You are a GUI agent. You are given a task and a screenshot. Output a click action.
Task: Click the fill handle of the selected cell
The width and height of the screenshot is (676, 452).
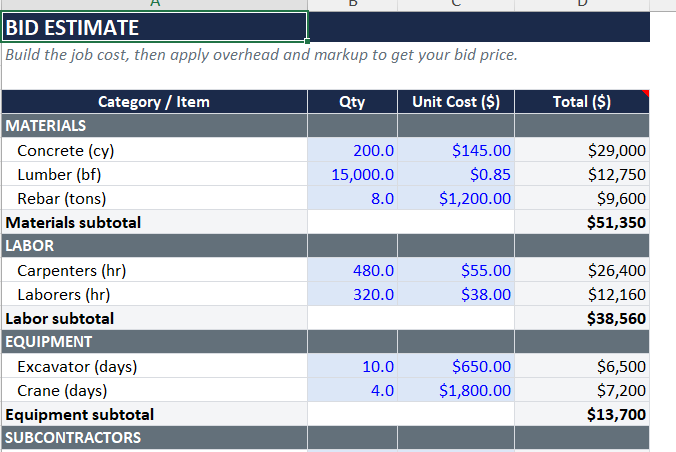pyautogui.click(x=307, y=41)
